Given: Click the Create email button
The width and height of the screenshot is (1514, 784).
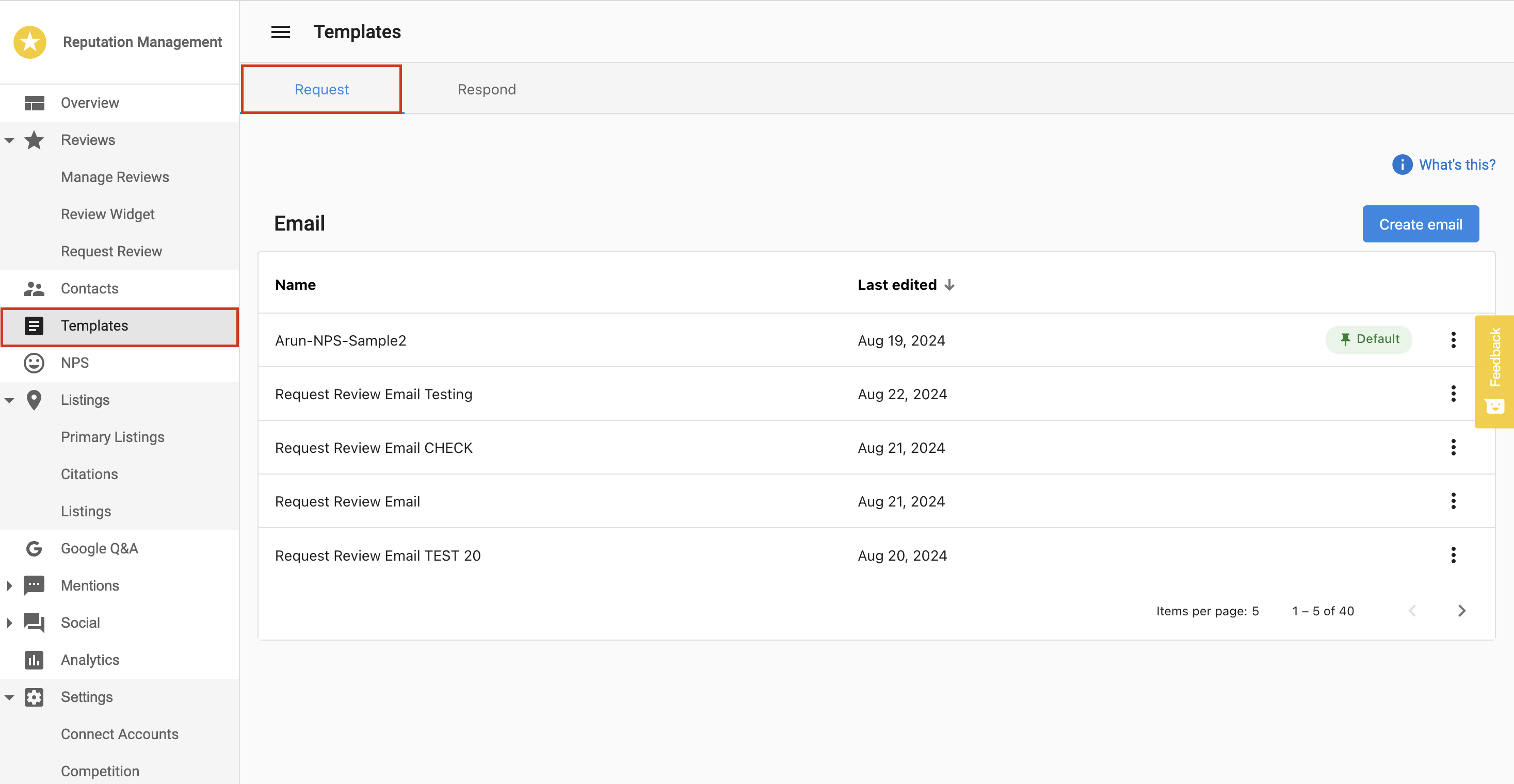Looking at the screenshot, I should 1421,224.
